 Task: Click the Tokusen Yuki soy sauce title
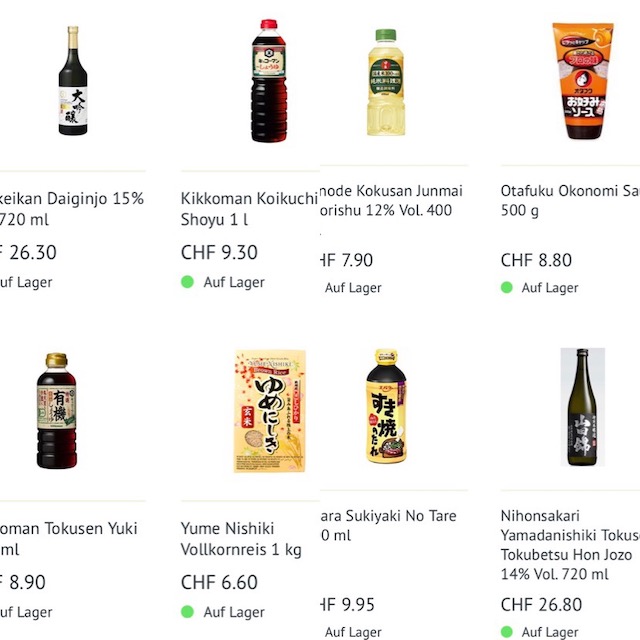point(68,539)
